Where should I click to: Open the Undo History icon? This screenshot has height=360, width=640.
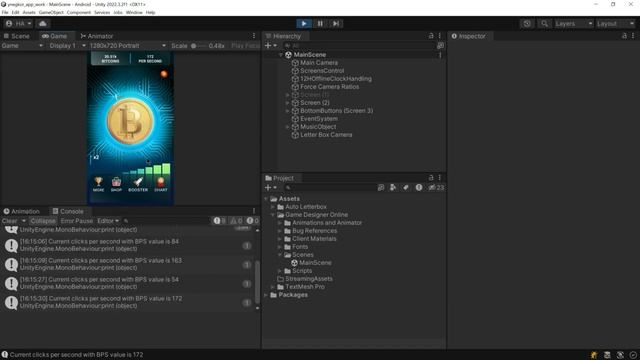(527, 24)
